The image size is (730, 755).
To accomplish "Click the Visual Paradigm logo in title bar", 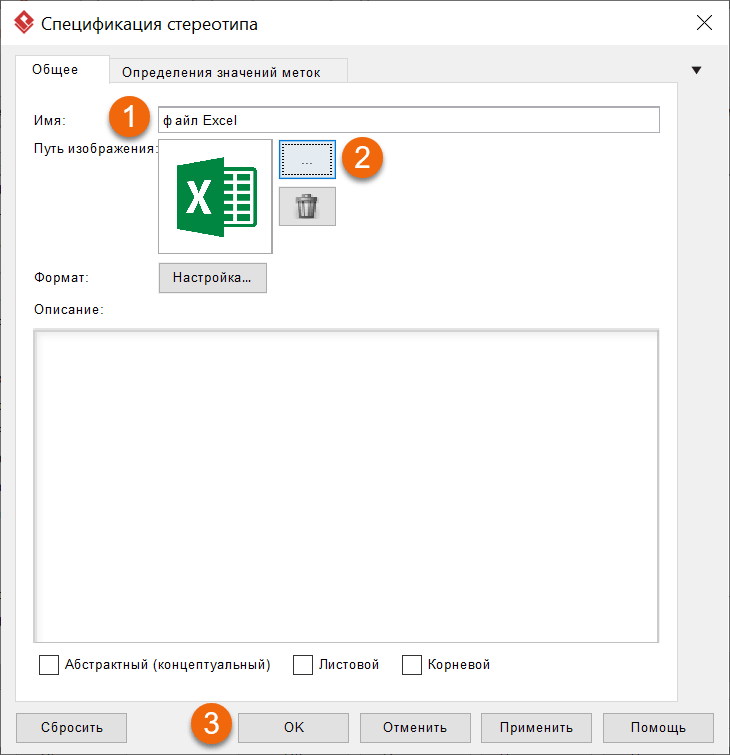I will click(x=22, y=22).
